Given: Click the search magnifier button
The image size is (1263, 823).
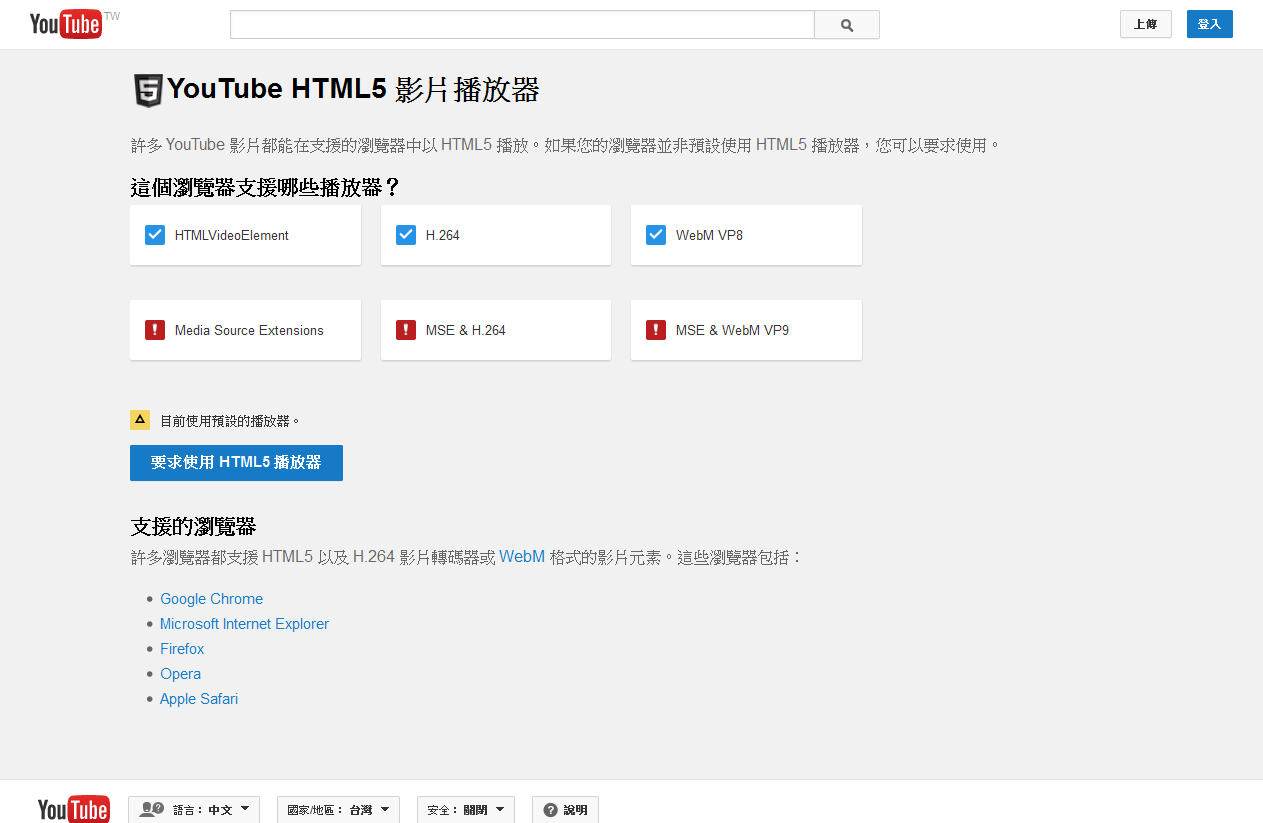Looking at the screenshot, I should [847, 25].
